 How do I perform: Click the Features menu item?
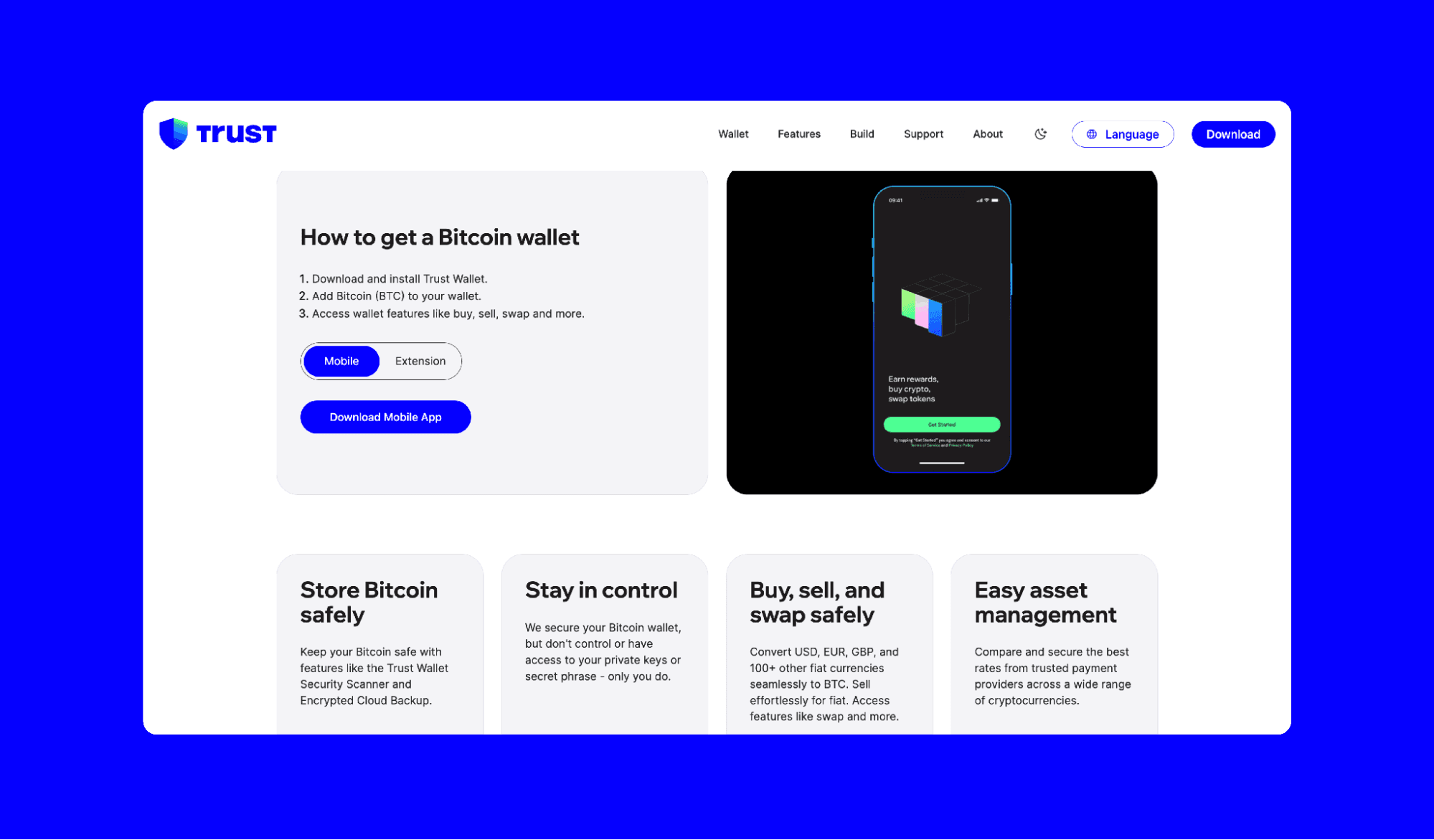click(x=799, y=134)
